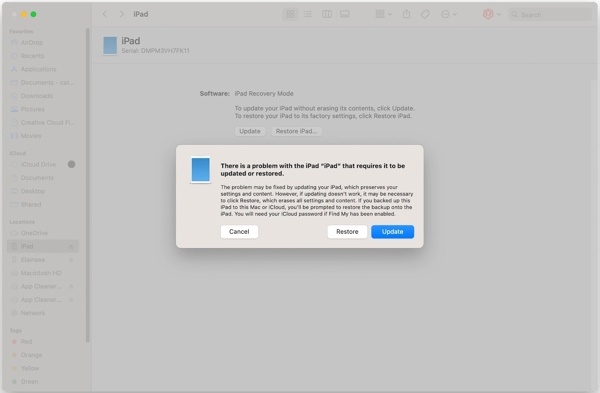The width and height of the screenshot is (600, 393).
Task: Open AirDrop in the sidebar
Action: (43, 42)
